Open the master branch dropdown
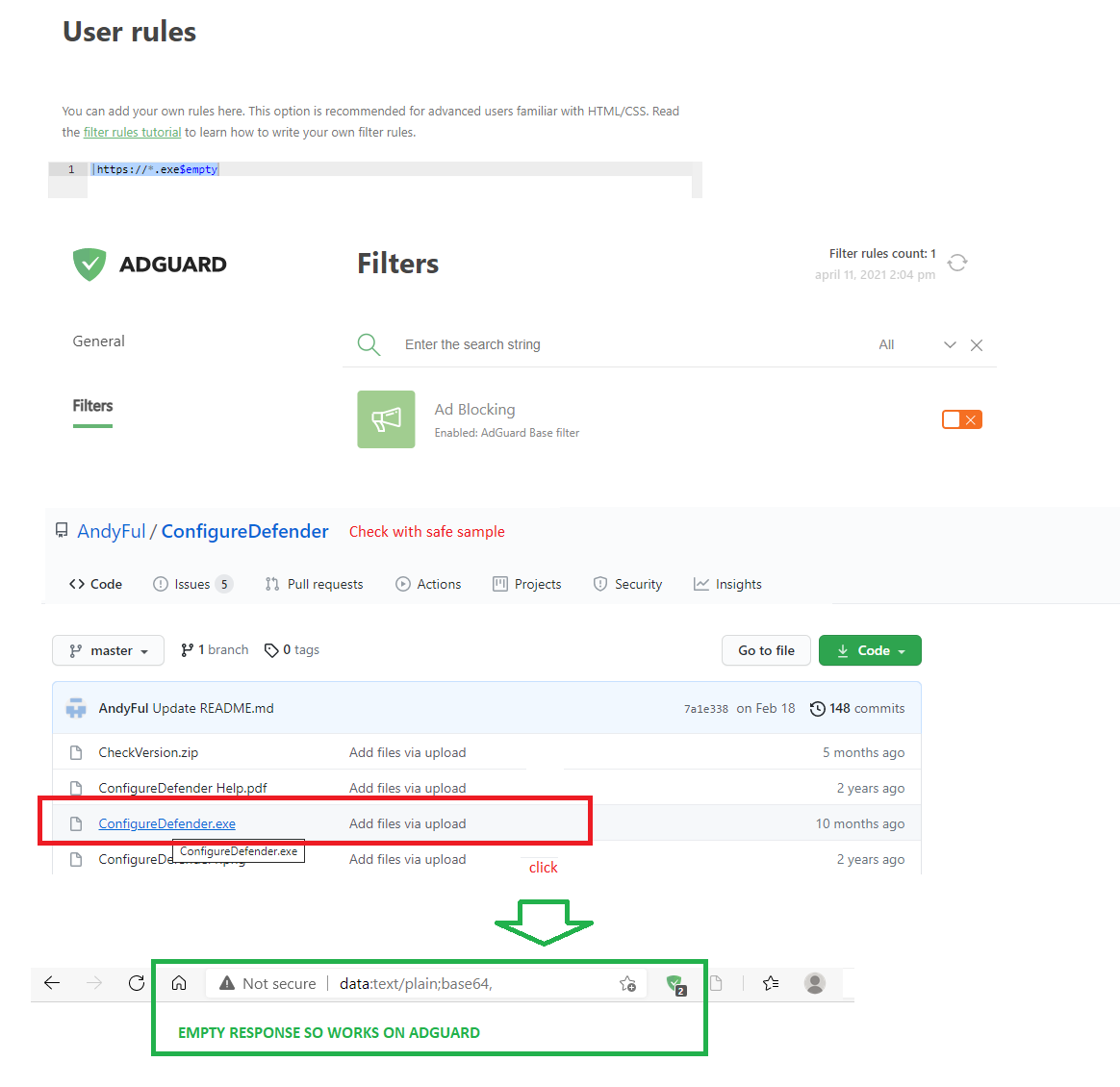Image resolution: width=1120 pixels, height=1087 pixels. [108, 651]
